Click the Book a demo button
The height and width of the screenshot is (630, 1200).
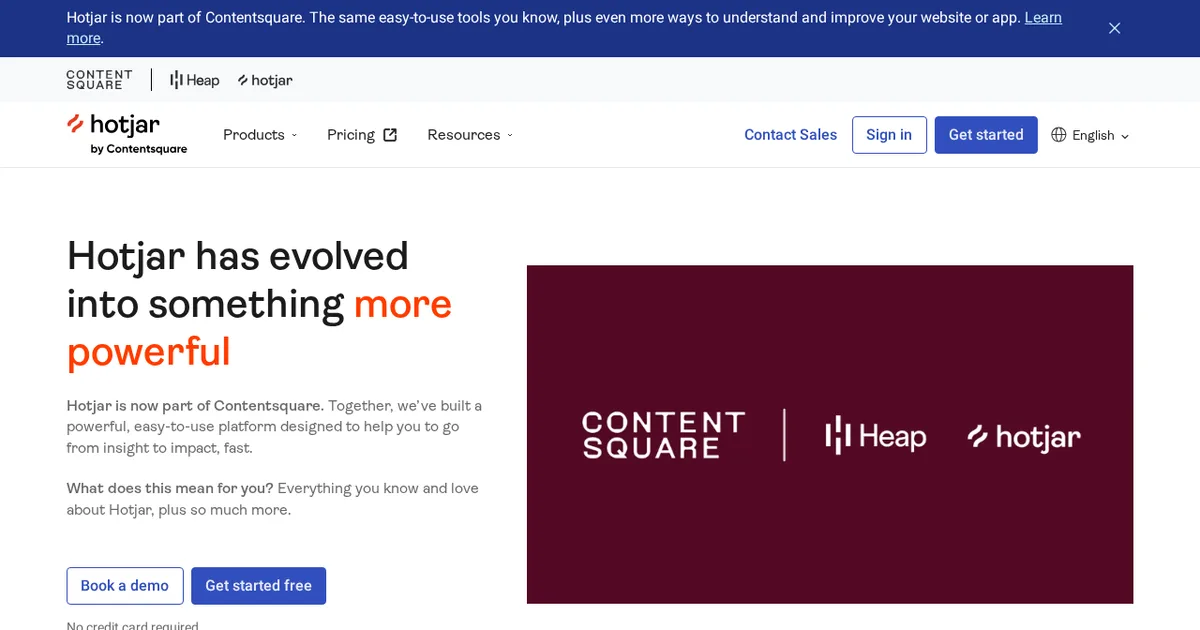[x=125, y=586]
